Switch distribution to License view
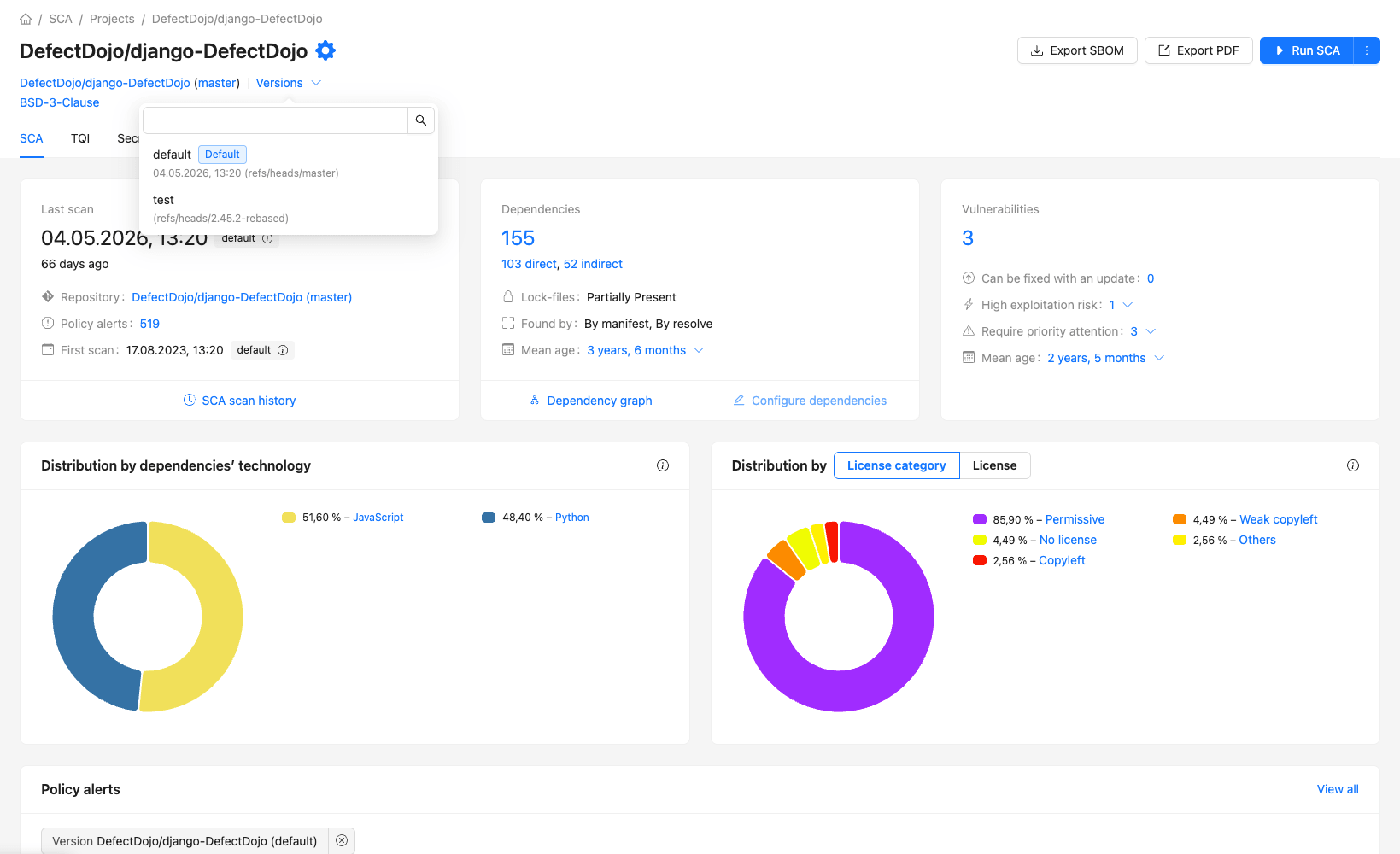1400x854 pixels. point(995,465)
